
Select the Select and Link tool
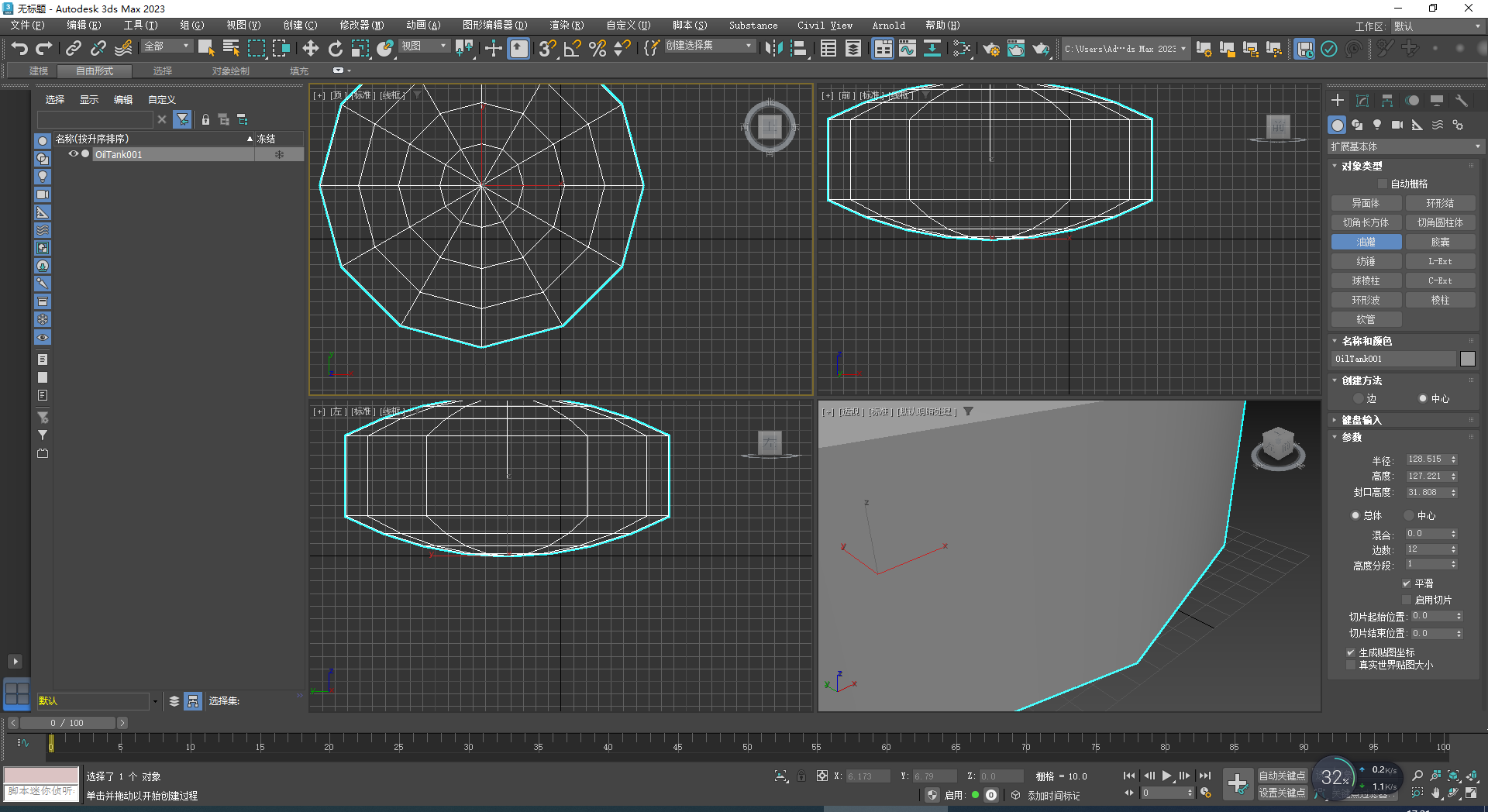click(74, 49)
